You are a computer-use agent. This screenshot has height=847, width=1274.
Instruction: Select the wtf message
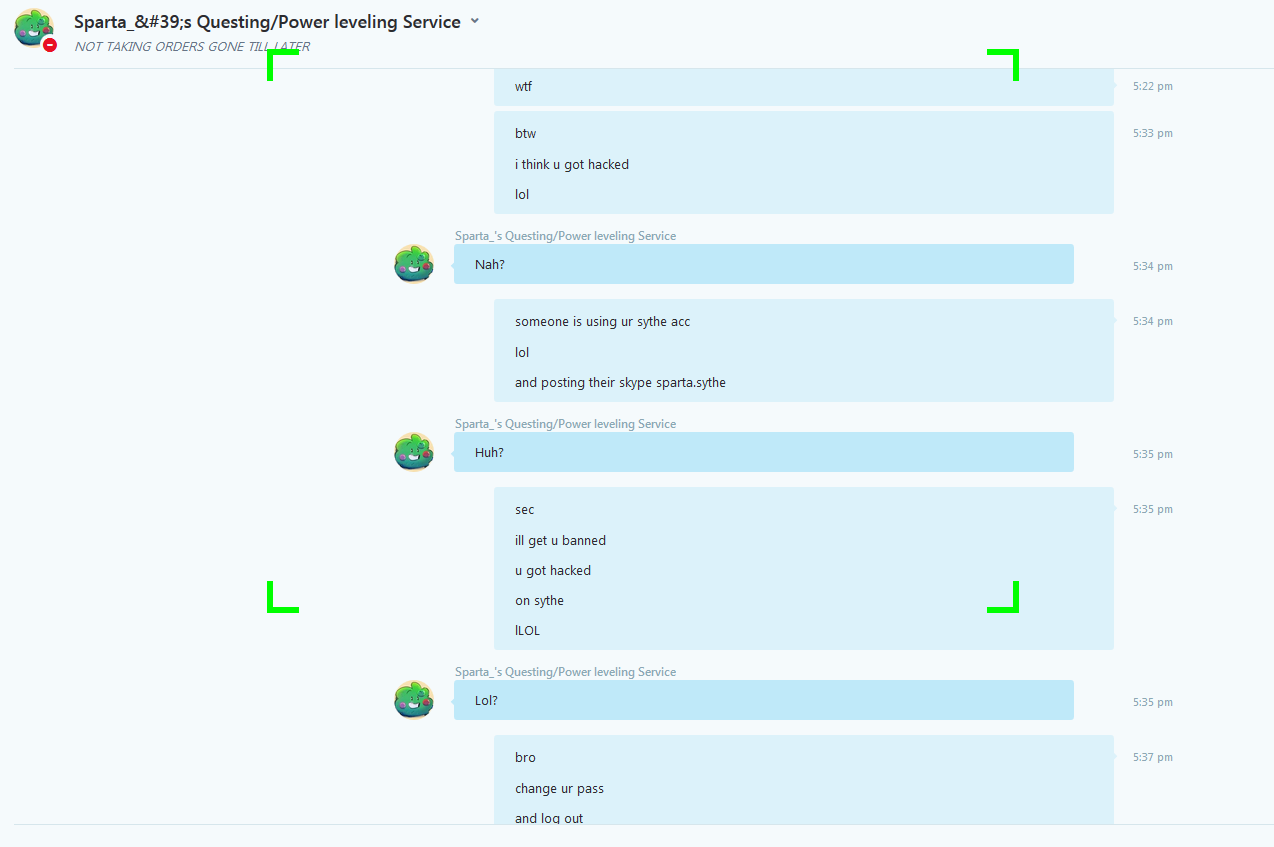click(x=524, y=86)
